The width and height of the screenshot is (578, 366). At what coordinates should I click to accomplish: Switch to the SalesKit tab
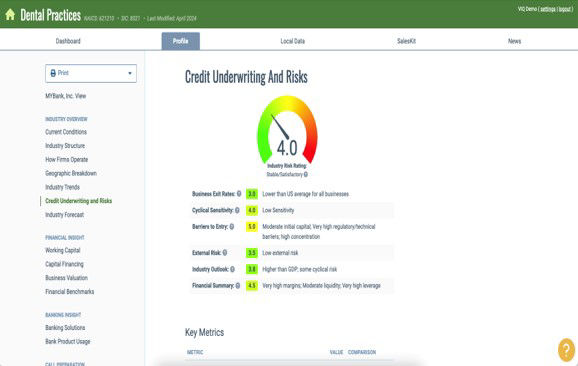(x=406, y=41)
